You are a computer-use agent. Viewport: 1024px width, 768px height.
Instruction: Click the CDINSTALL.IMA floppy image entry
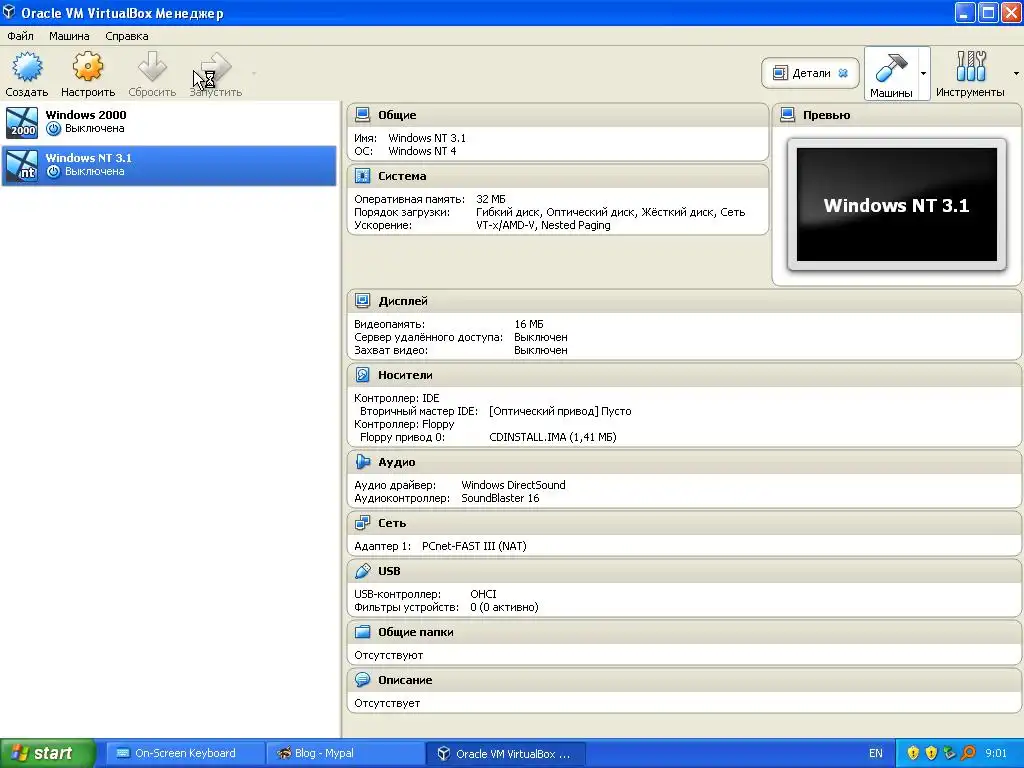coord(552,437)
